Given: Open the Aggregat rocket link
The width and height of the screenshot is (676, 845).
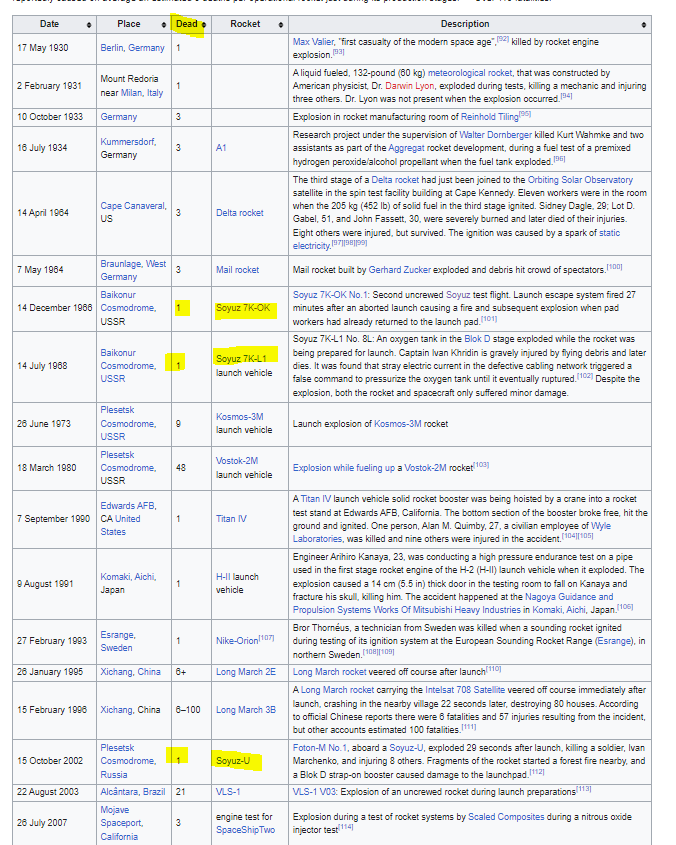Looking at the screenshot, I should pos(406,148).
